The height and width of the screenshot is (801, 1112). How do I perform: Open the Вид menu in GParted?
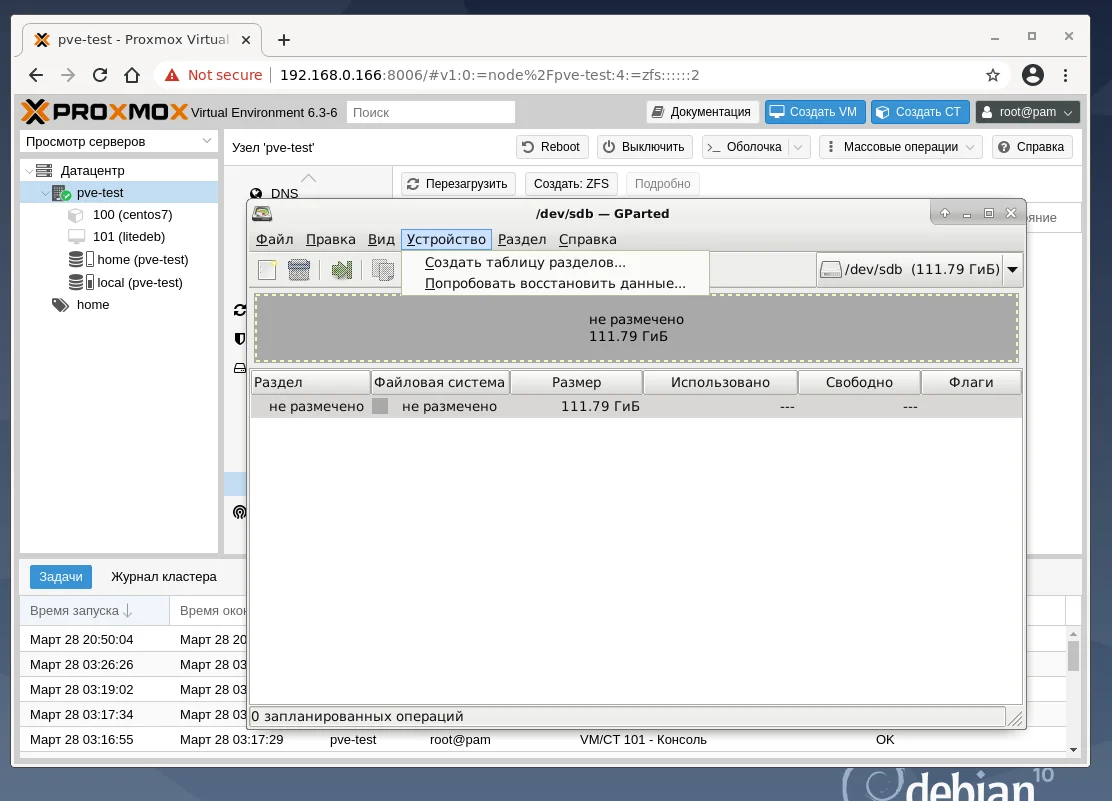(381, 240)
